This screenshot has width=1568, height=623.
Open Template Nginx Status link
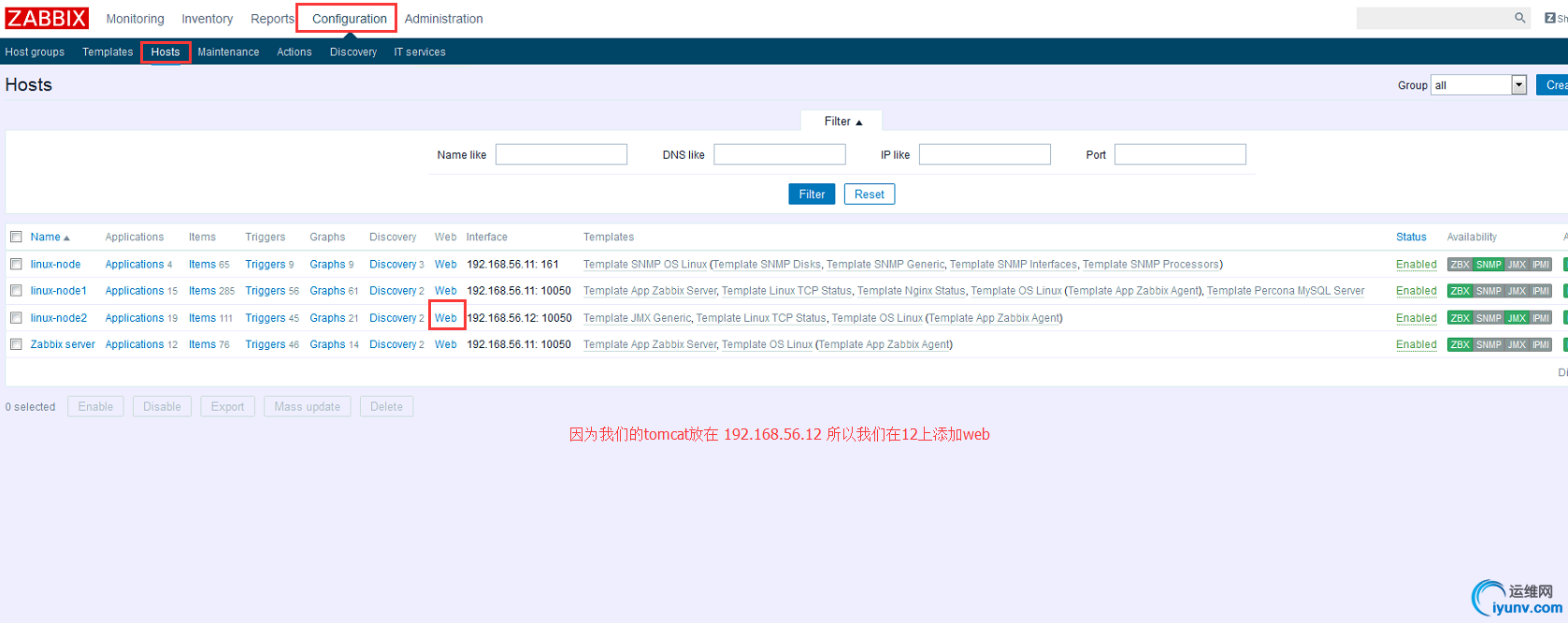(911, 291)
